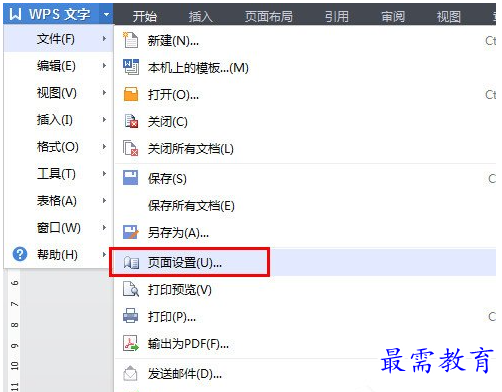Choose 新建(N)... from the file menu
Screen dimensions: 502x392
(305, 40)
